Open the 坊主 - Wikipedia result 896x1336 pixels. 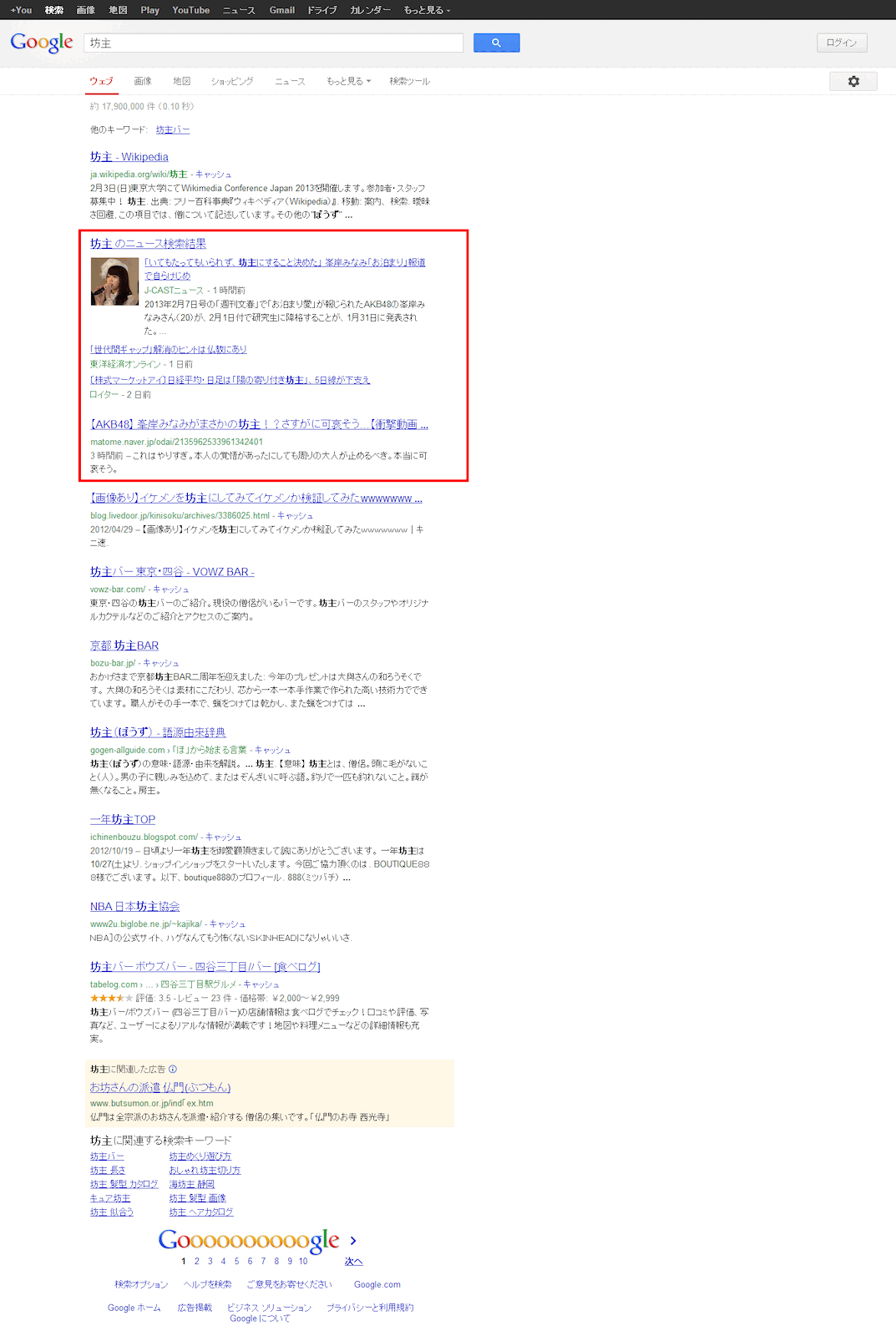129,157
